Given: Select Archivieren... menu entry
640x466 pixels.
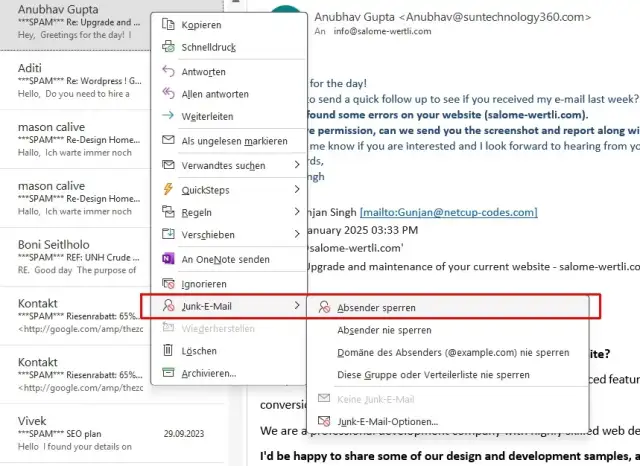Looking at the screenshot, I should tap(229, 373).
